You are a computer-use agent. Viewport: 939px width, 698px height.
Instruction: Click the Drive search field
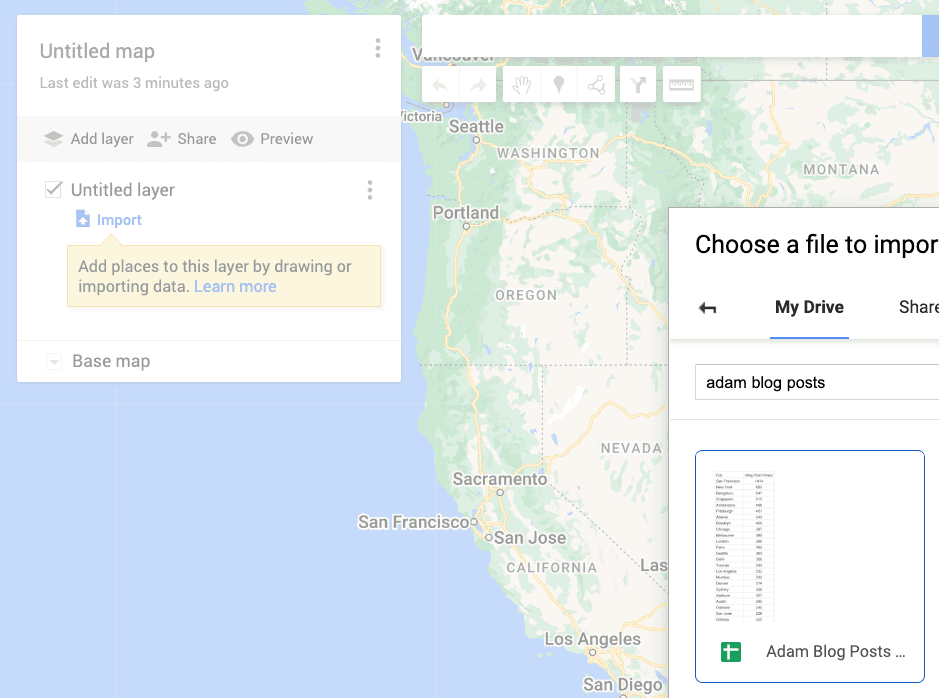click(815, 382)
